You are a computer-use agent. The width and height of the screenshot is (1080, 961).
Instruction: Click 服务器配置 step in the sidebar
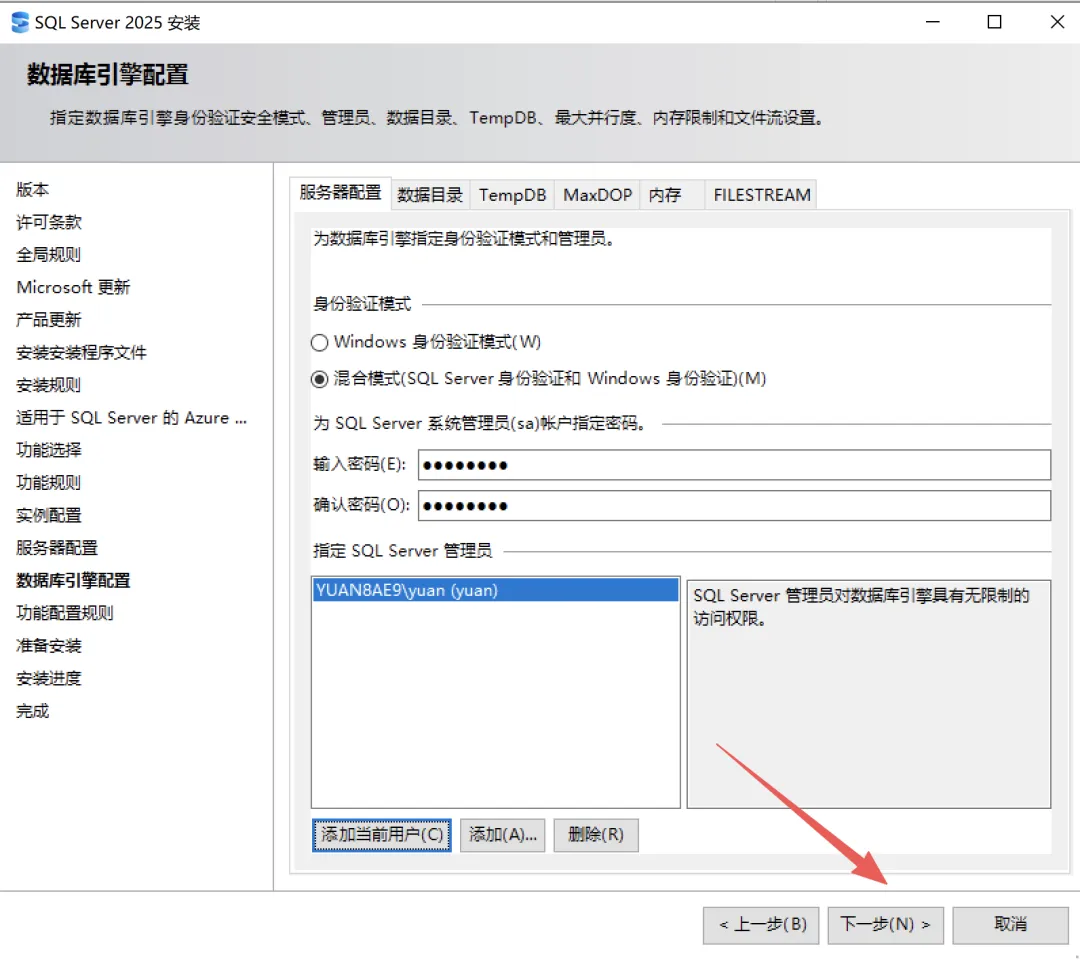pyautogui.click(x=57, y=548)
